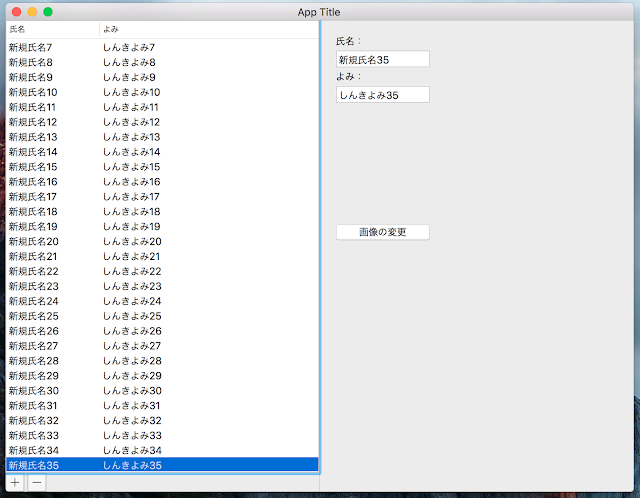Select row 新規氏名18
Image resolution: width=640 pixels, height=498 pixels.
coord(162,211)
